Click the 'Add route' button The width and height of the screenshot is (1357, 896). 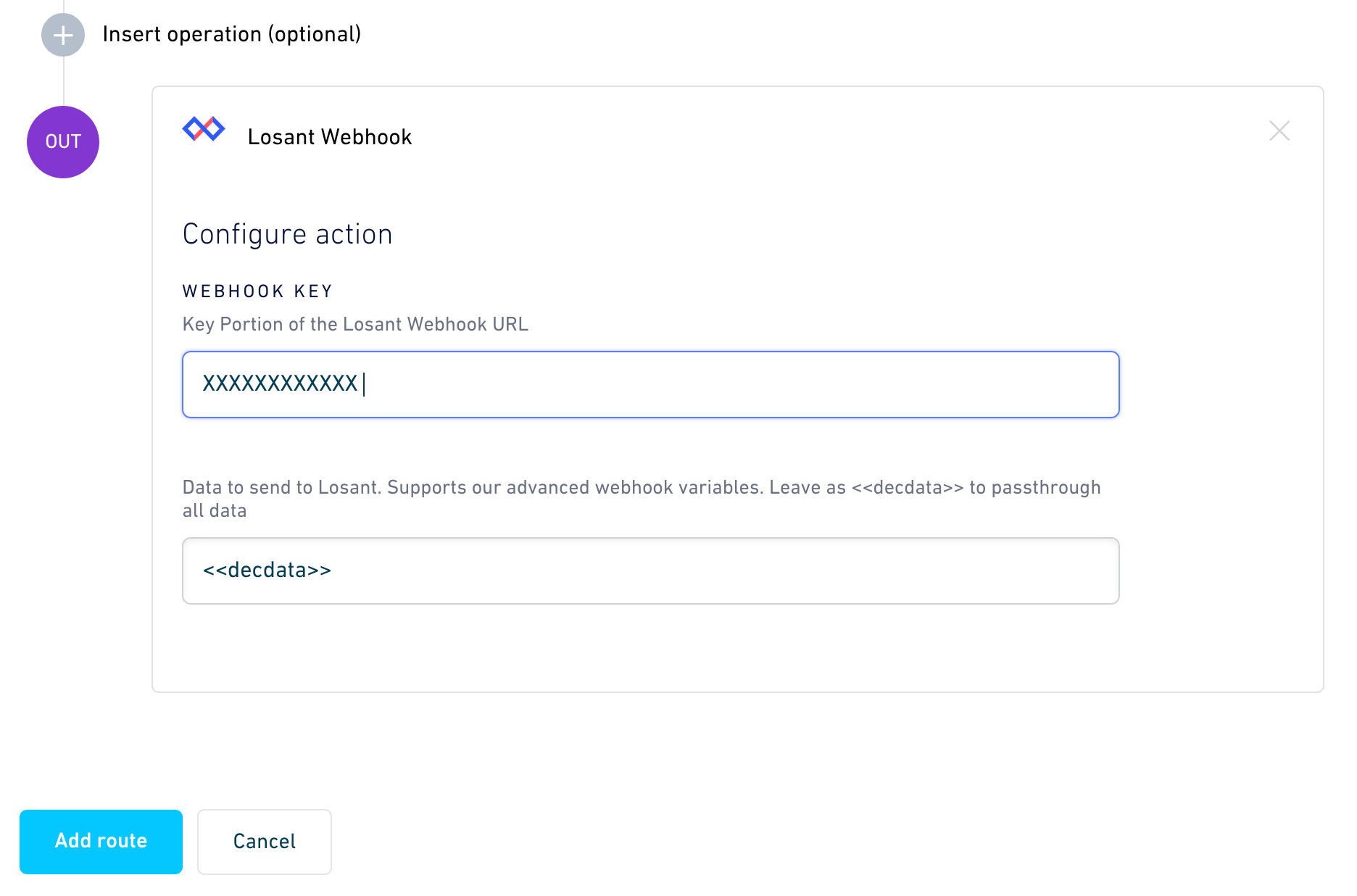pos(101,842)
